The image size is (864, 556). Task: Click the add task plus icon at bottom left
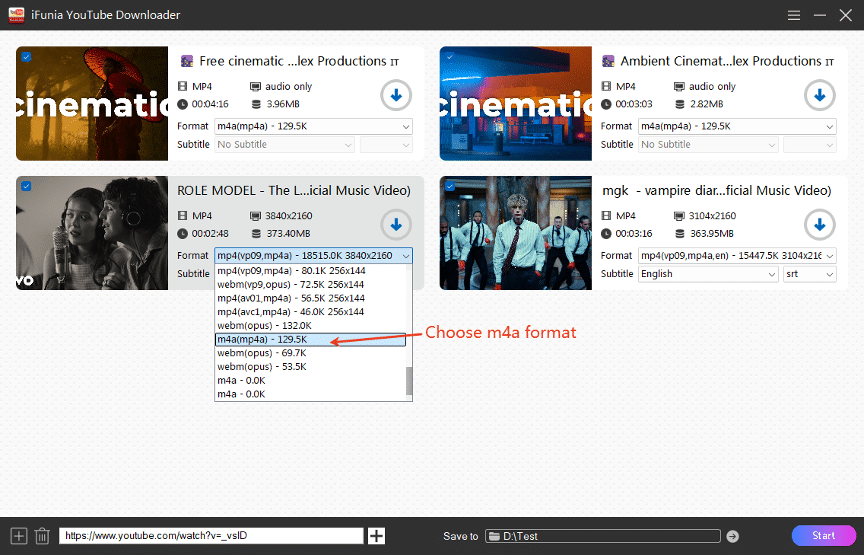19,536
